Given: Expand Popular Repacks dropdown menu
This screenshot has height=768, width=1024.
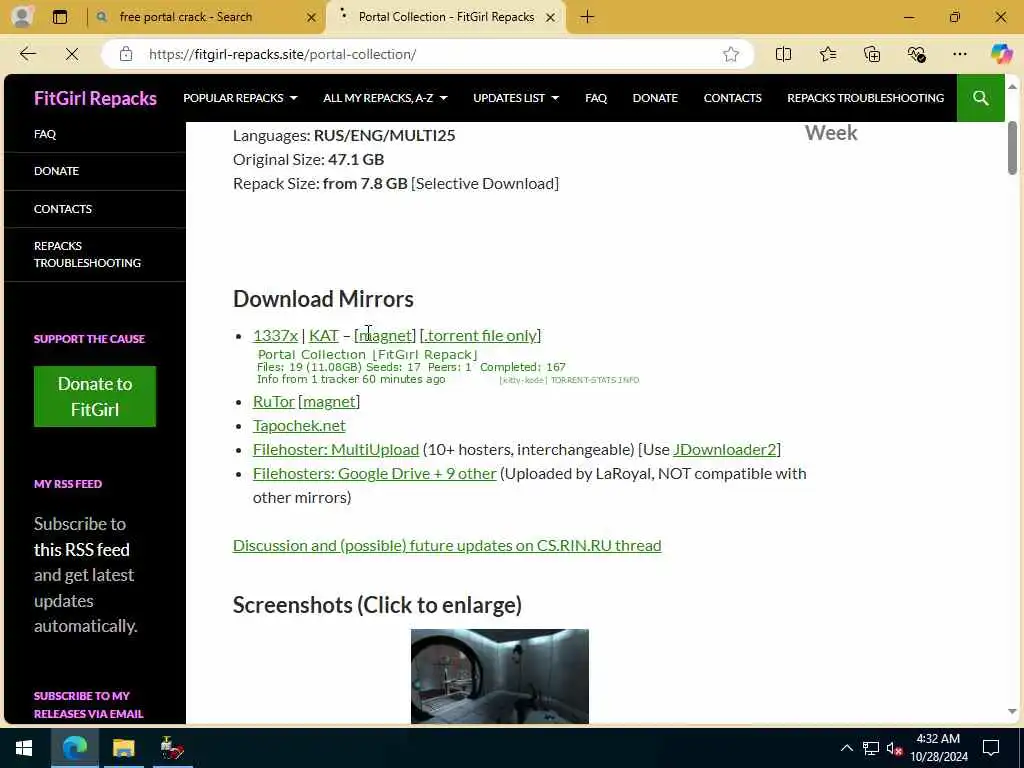Looking at the screenshot, I should coord(240,98).
